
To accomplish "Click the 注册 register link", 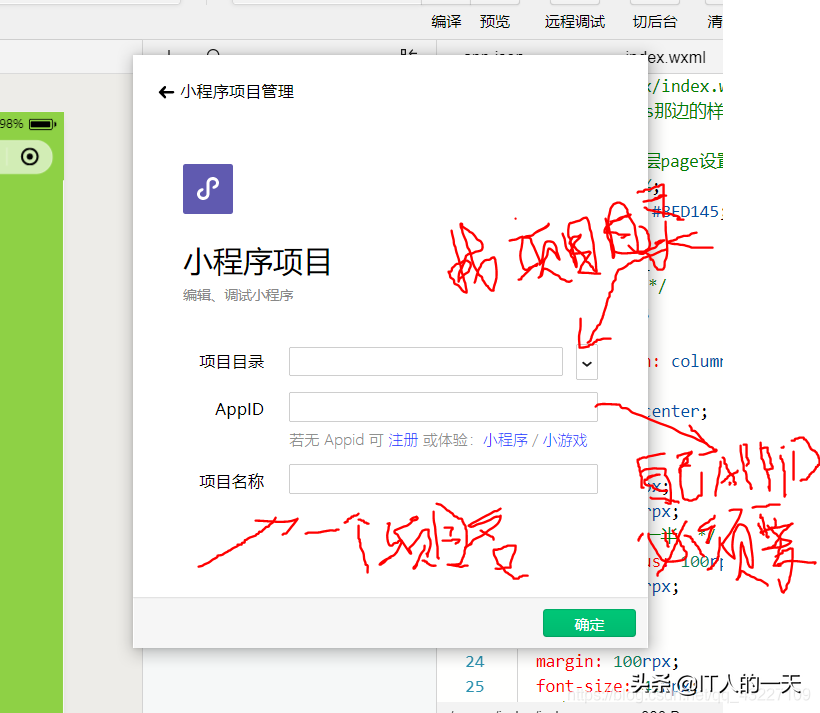I will [403, 440].
